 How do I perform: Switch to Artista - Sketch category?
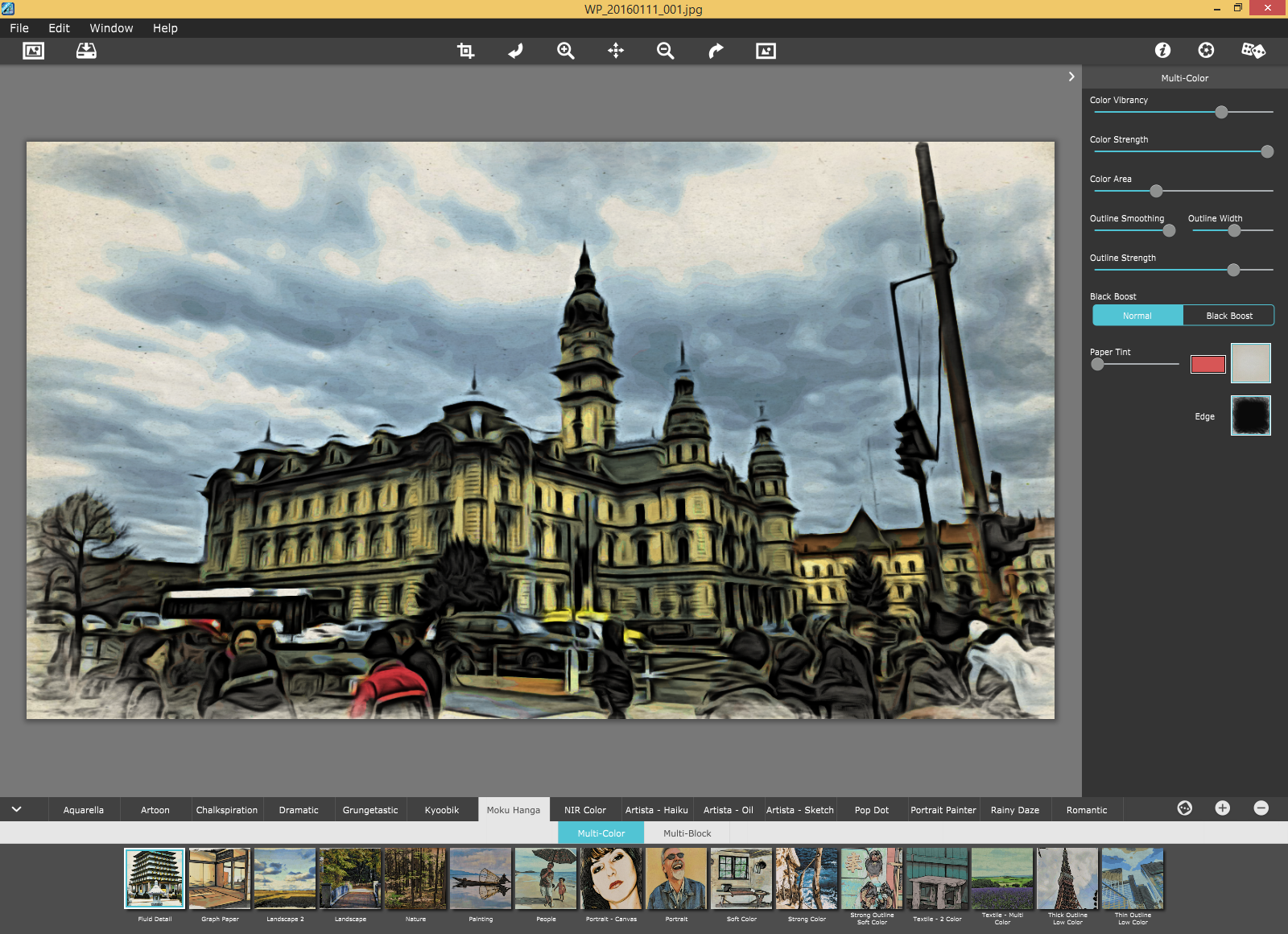(800, 810)
